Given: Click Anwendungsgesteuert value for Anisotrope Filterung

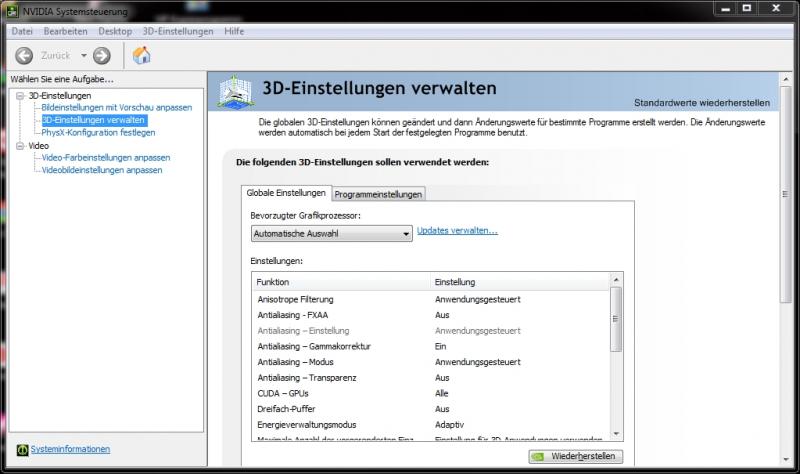Looking at the screenshot, I should (478, 300).
